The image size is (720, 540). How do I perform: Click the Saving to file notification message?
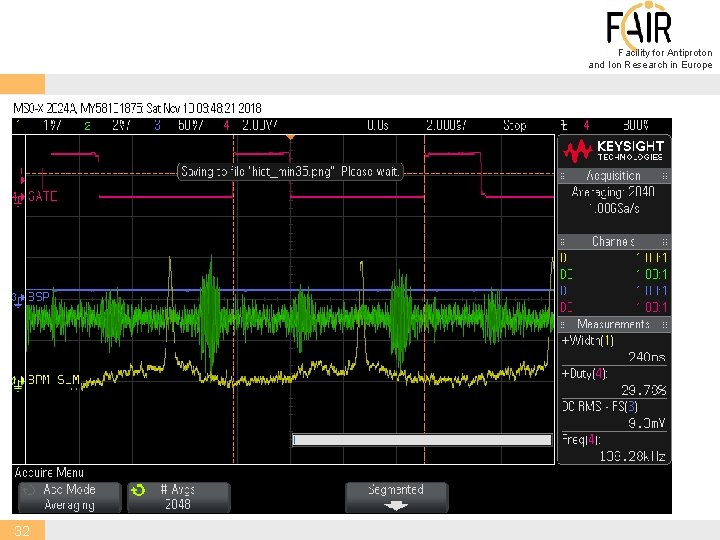290,172
